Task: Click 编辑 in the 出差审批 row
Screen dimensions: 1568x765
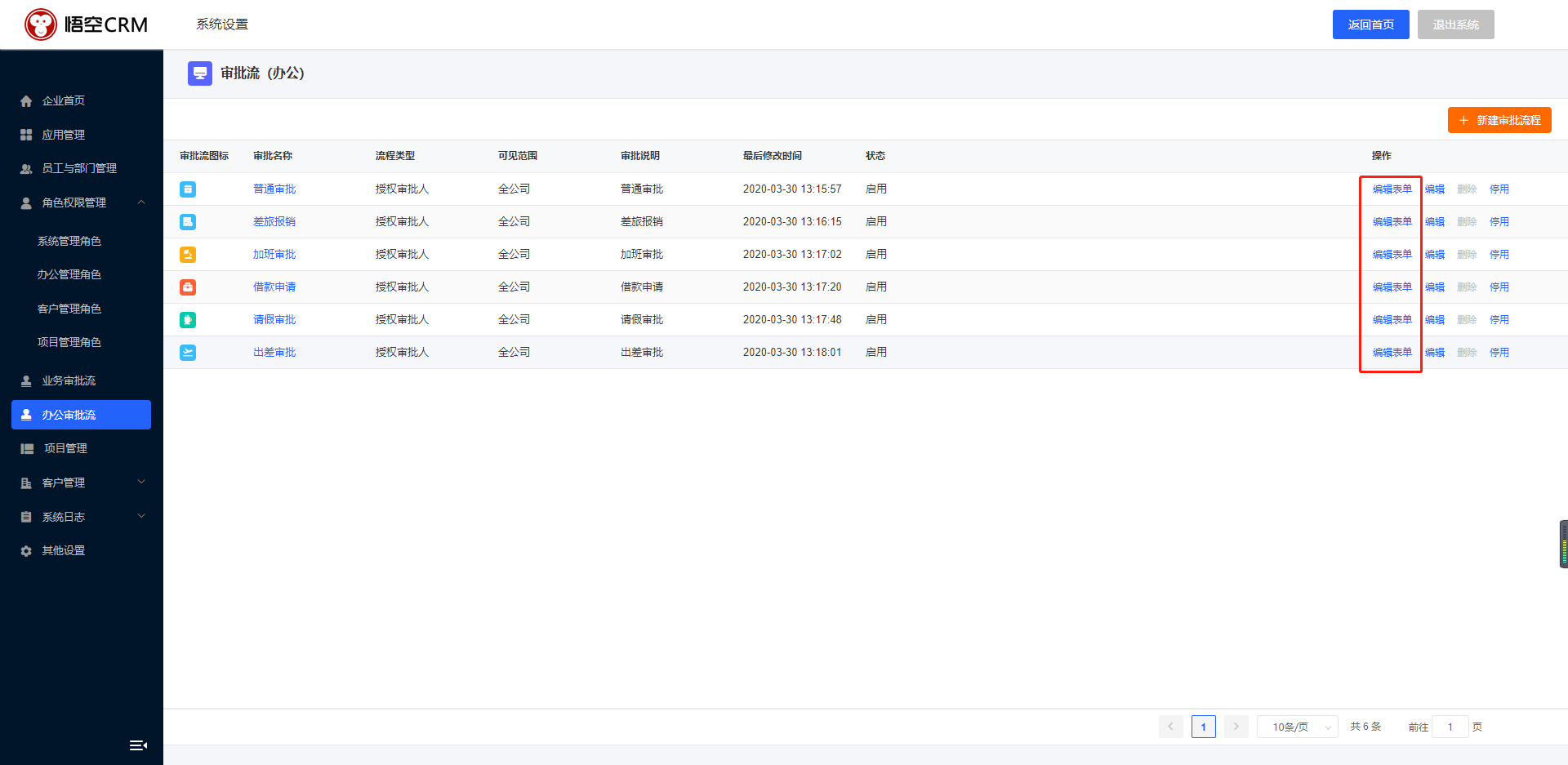Action: pyautogui.click(x=1435, y=353)
